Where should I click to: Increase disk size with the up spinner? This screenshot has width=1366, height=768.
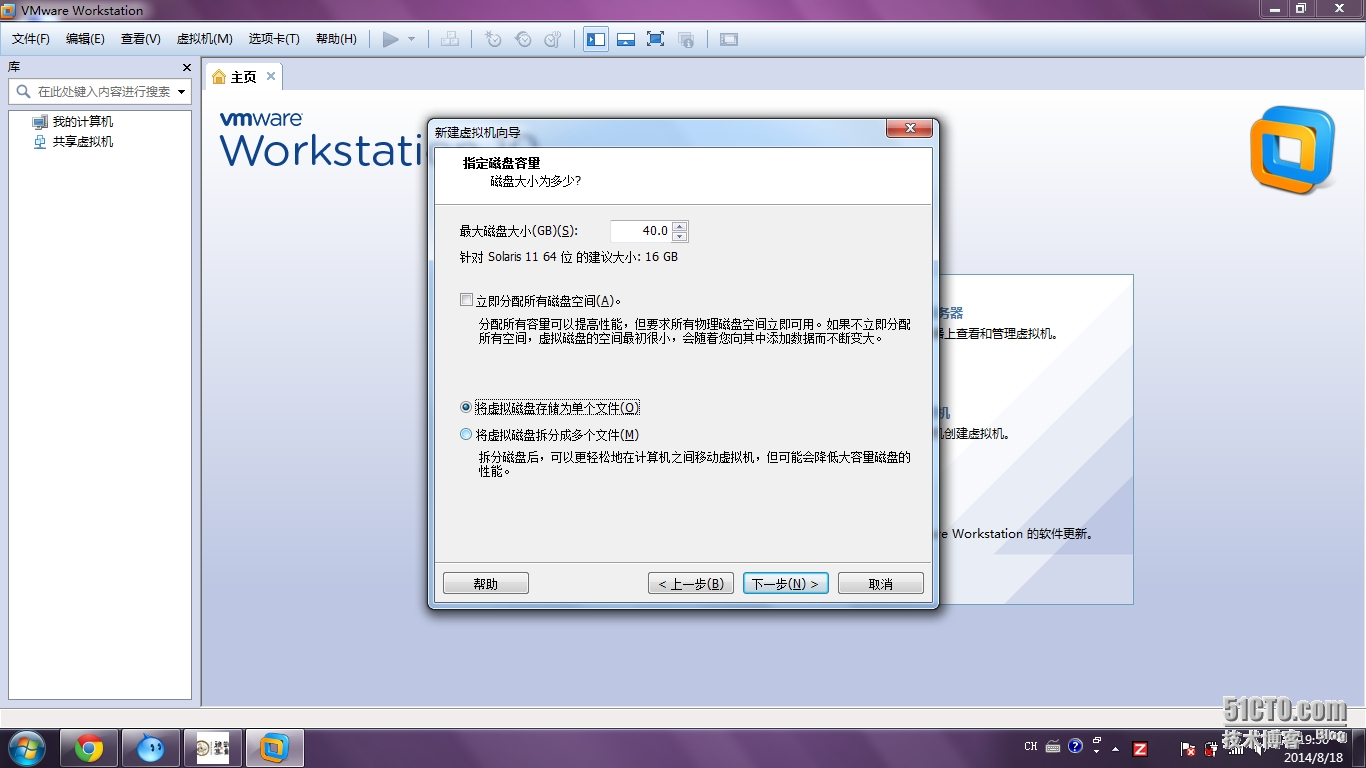pos(680,226)
